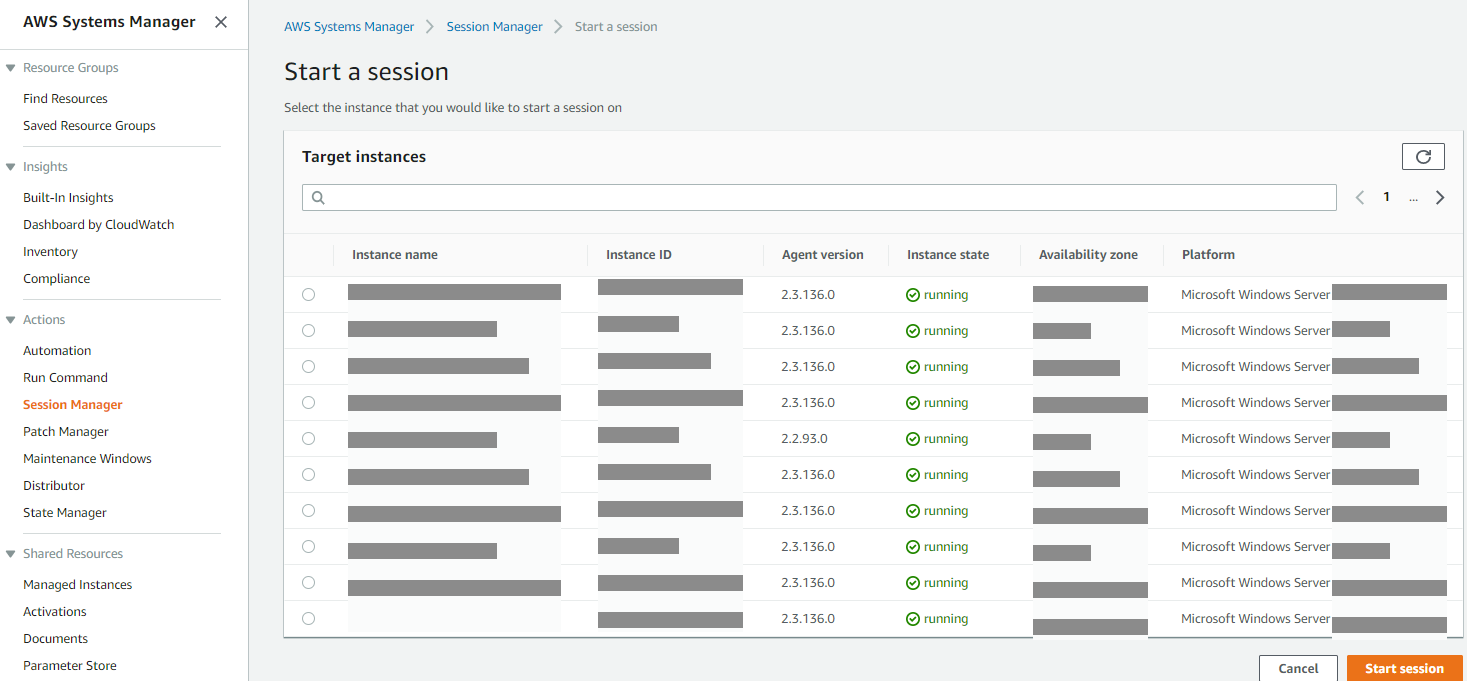
Task: Click the green running status icon on the first row
Action: click(x=911, y=294)
